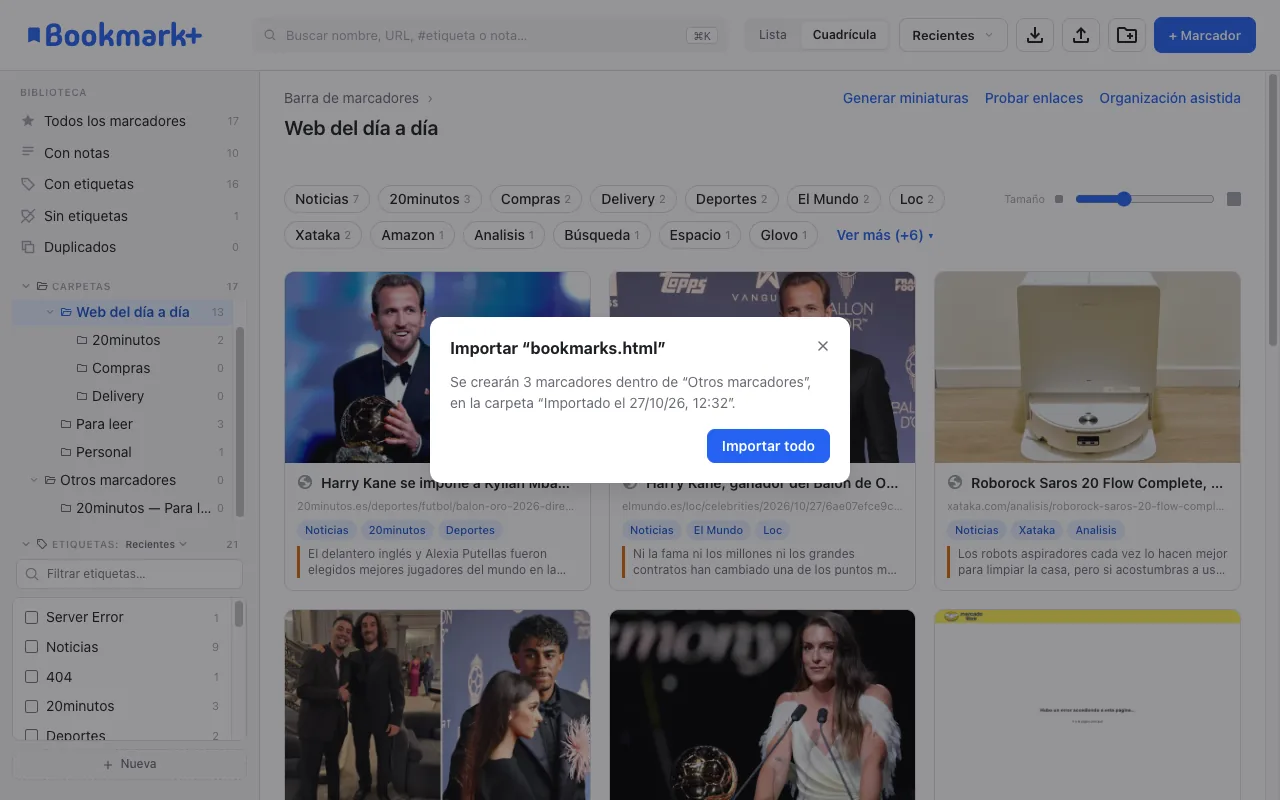Open the Duplicados library view
Image resolution: width=1280 pixels, height=800 pixels.
[130, 247]
